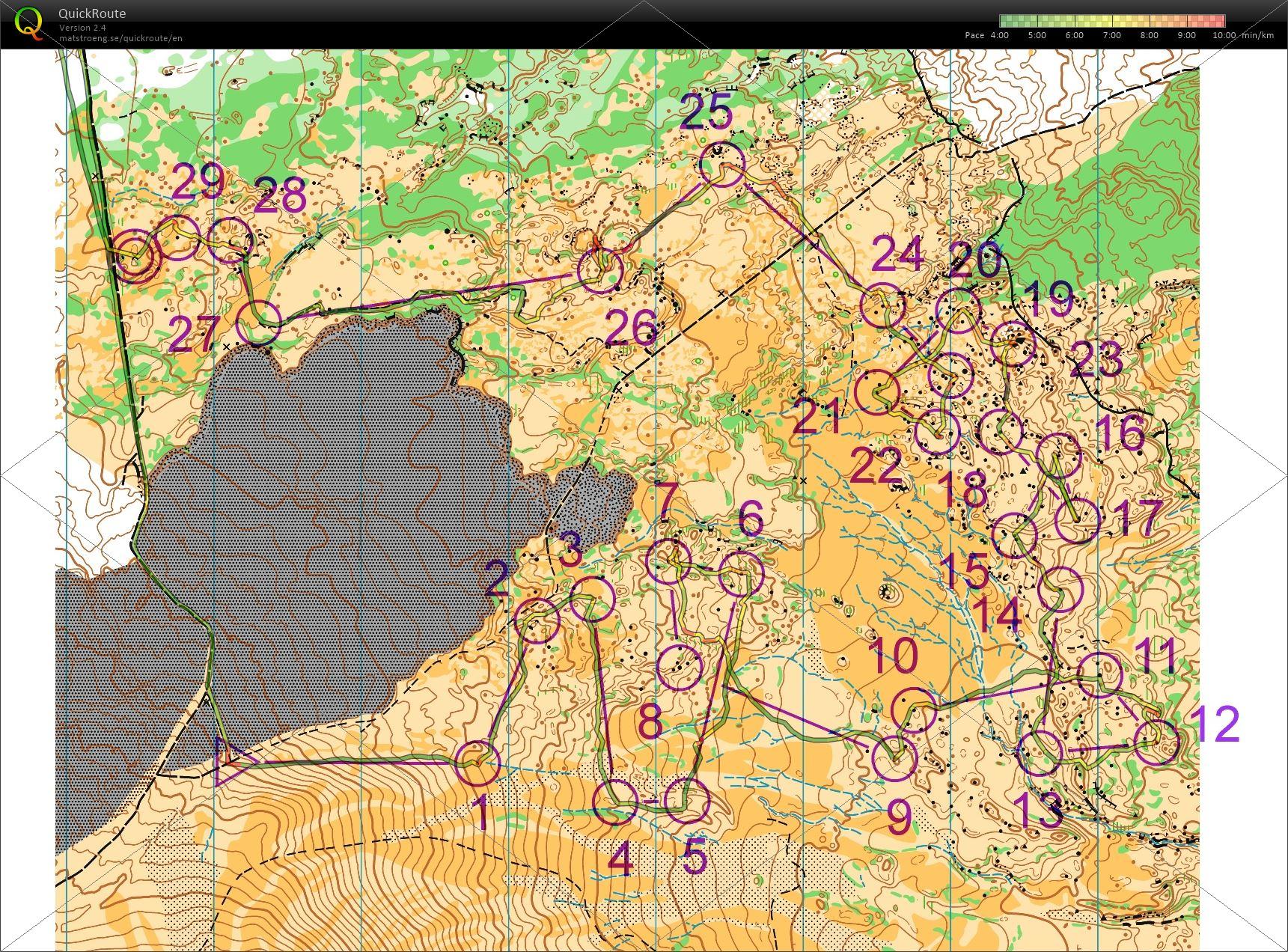Click the 'Pace' label in legend

point(974,35)
